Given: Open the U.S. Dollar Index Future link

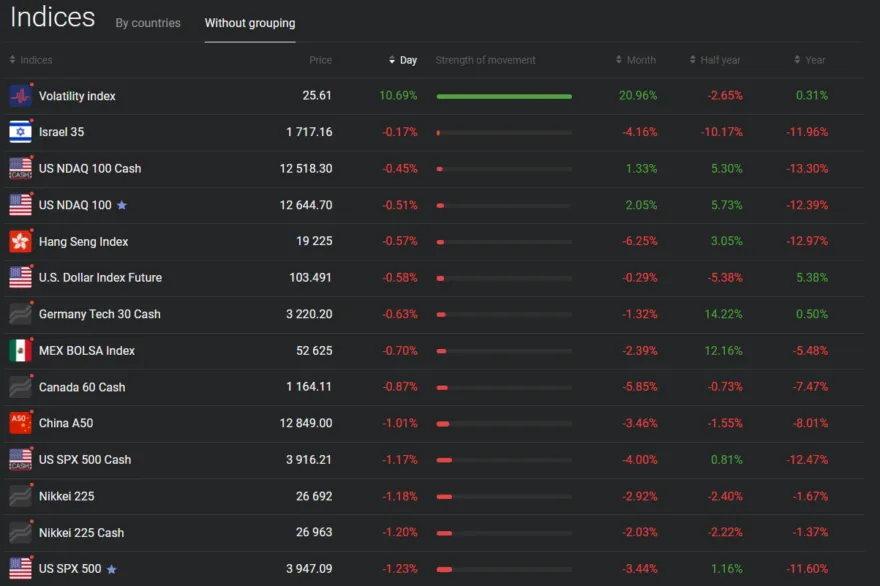Looking at the screenshot, I should [100, 278].
